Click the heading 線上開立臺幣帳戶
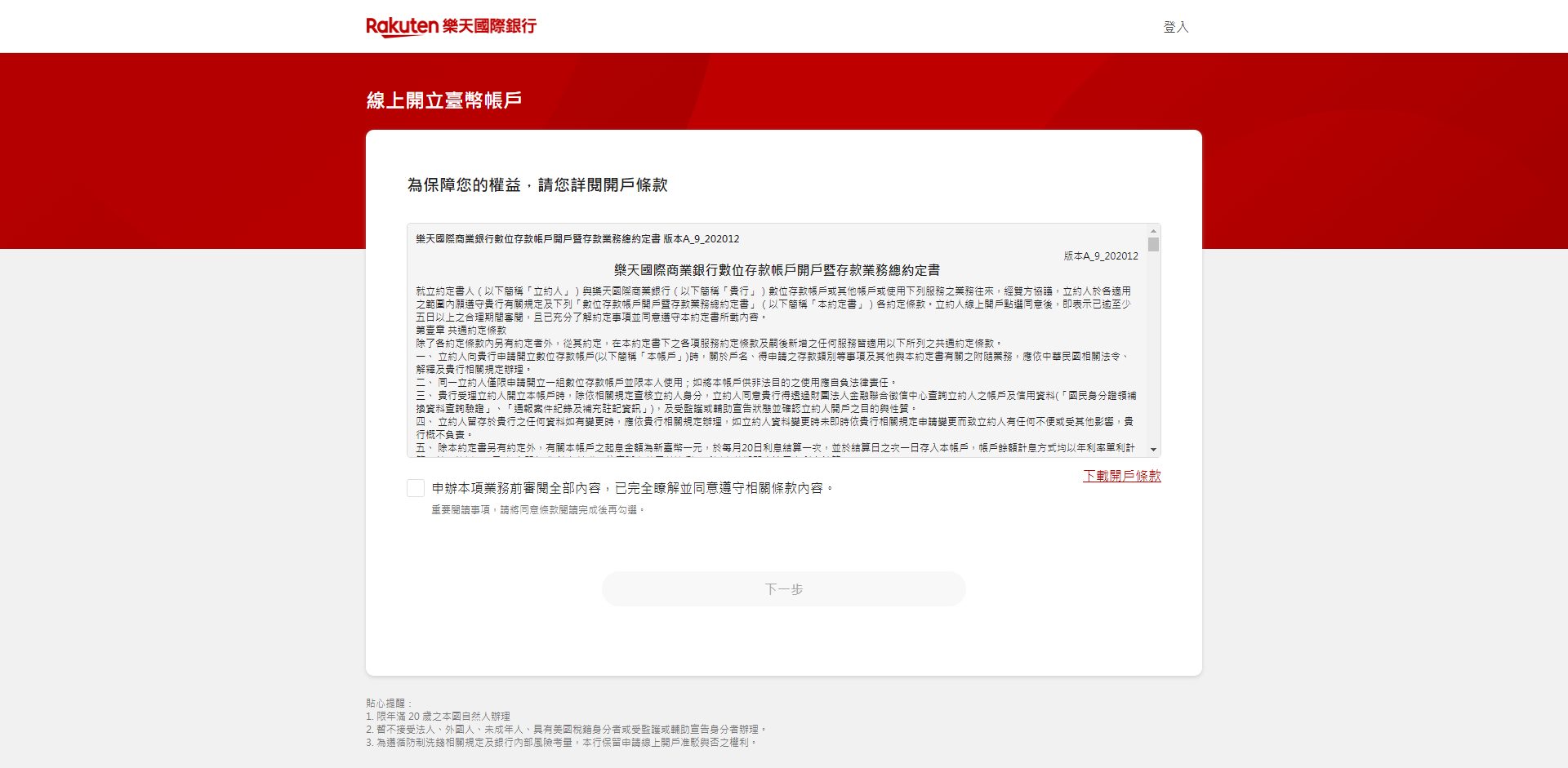The width and height of the screenshot is (1568, 768). pos(444,100)
